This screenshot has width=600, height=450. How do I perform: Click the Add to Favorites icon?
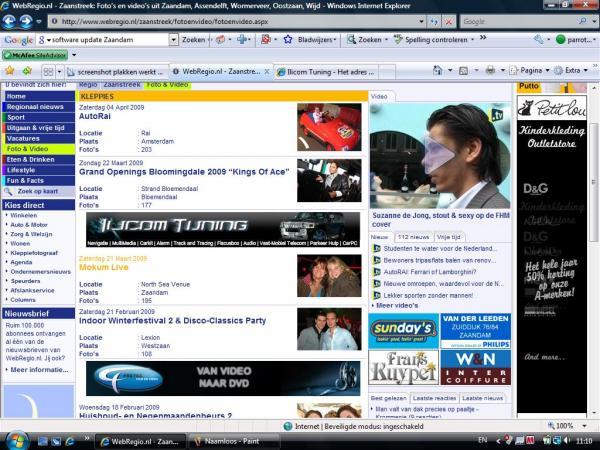[x=27, y=71]
